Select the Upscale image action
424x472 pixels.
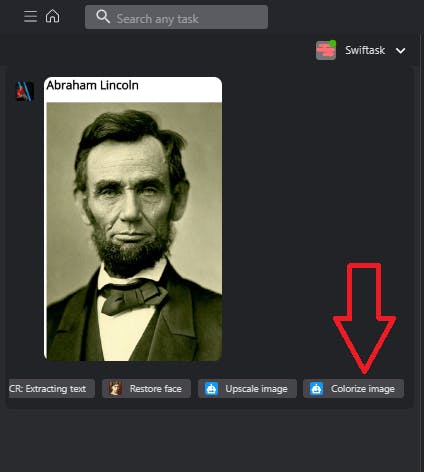coord(247,389)
